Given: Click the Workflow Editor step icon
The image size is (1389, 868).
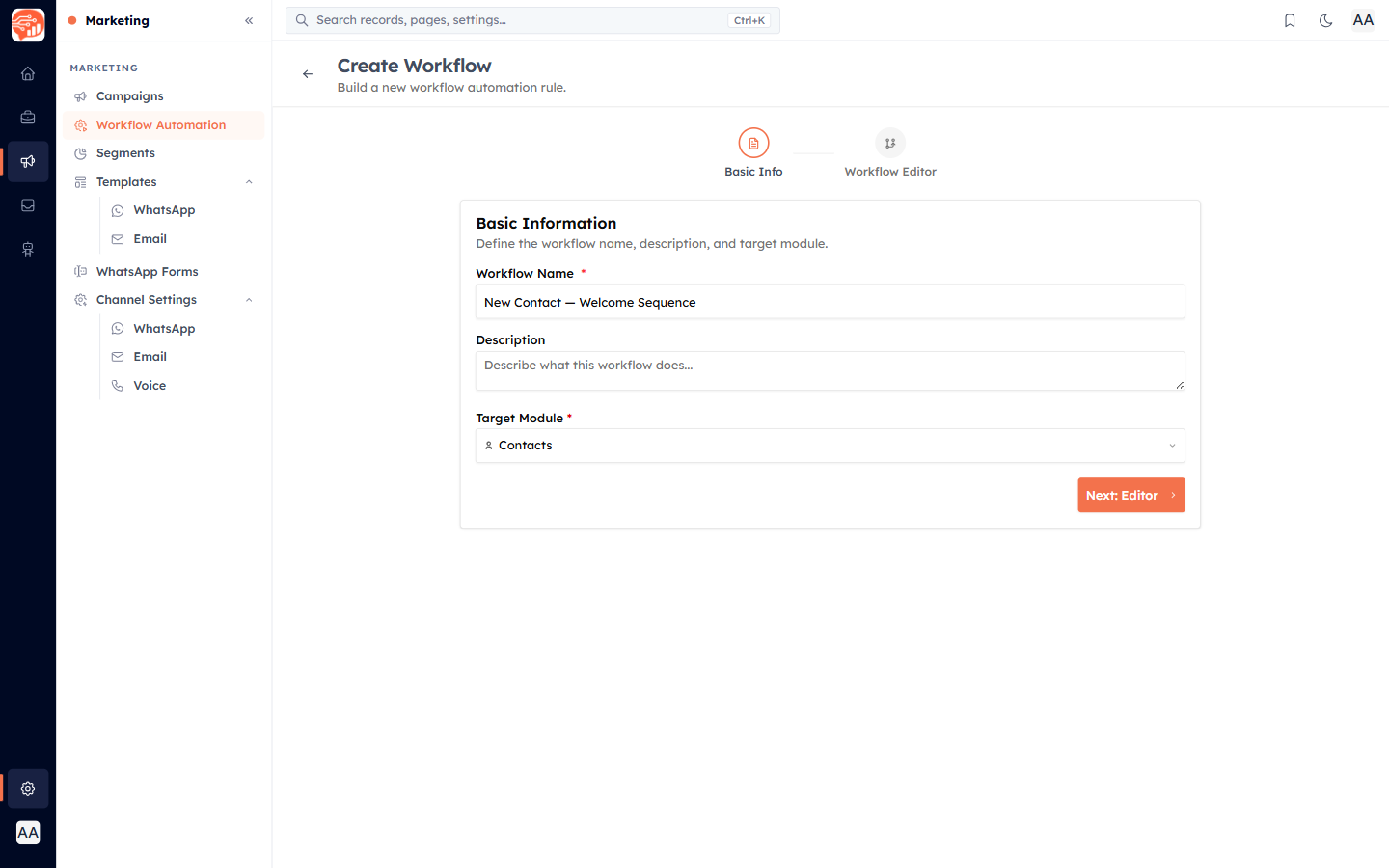Looking at the screenshot, I should pos(890,143).
